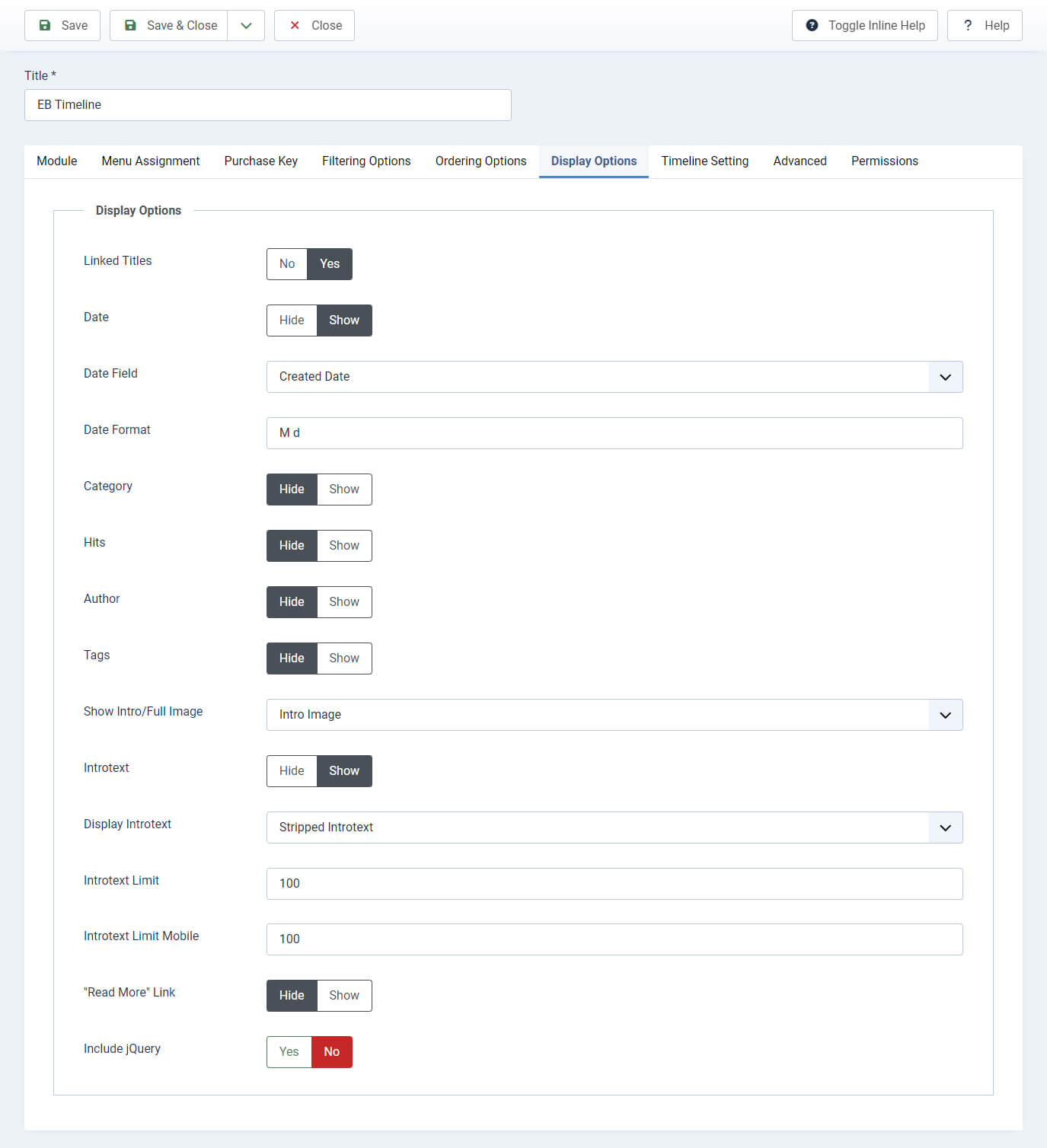
Task: Click the Help question mark icon
Action: point(968,25)
